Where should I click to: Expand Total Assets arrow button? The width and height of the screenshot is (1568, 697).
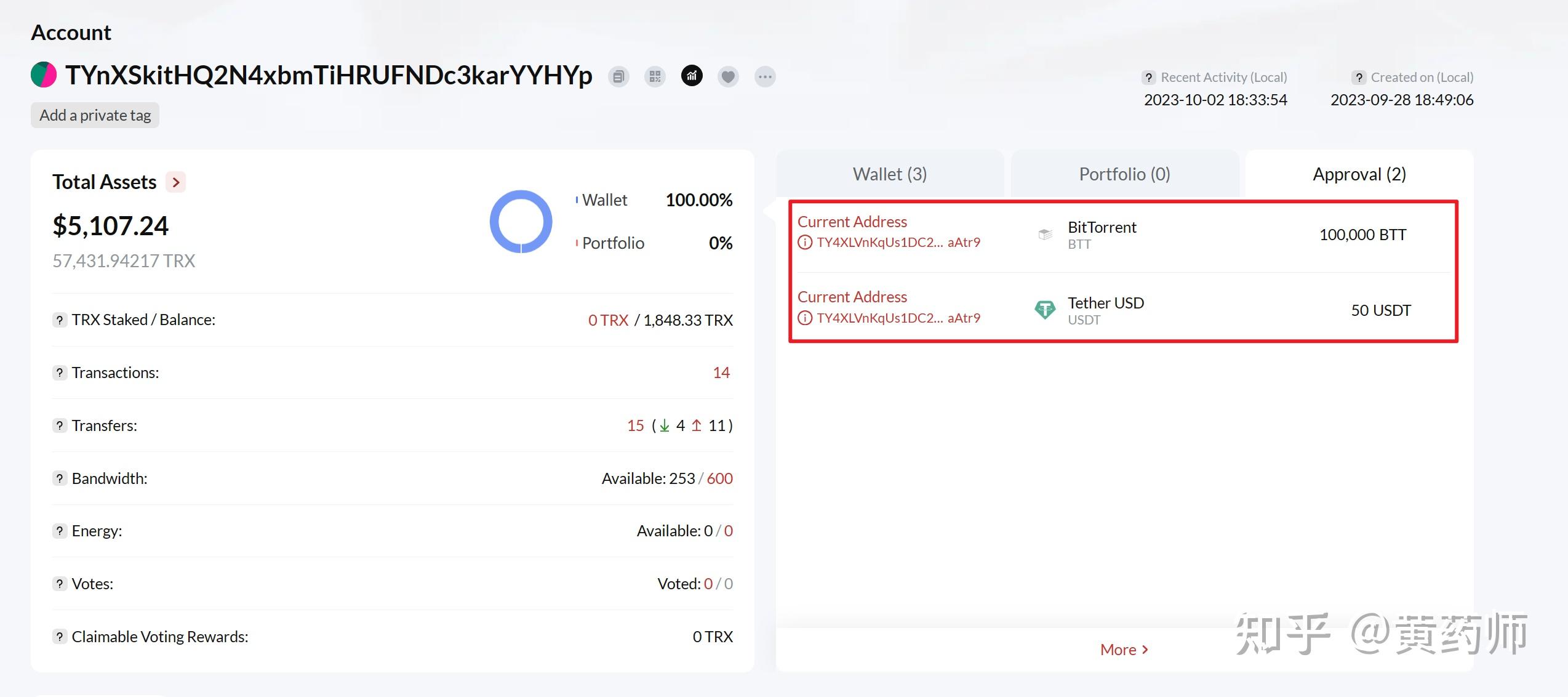pyautogui.click(x=176, y=182)
